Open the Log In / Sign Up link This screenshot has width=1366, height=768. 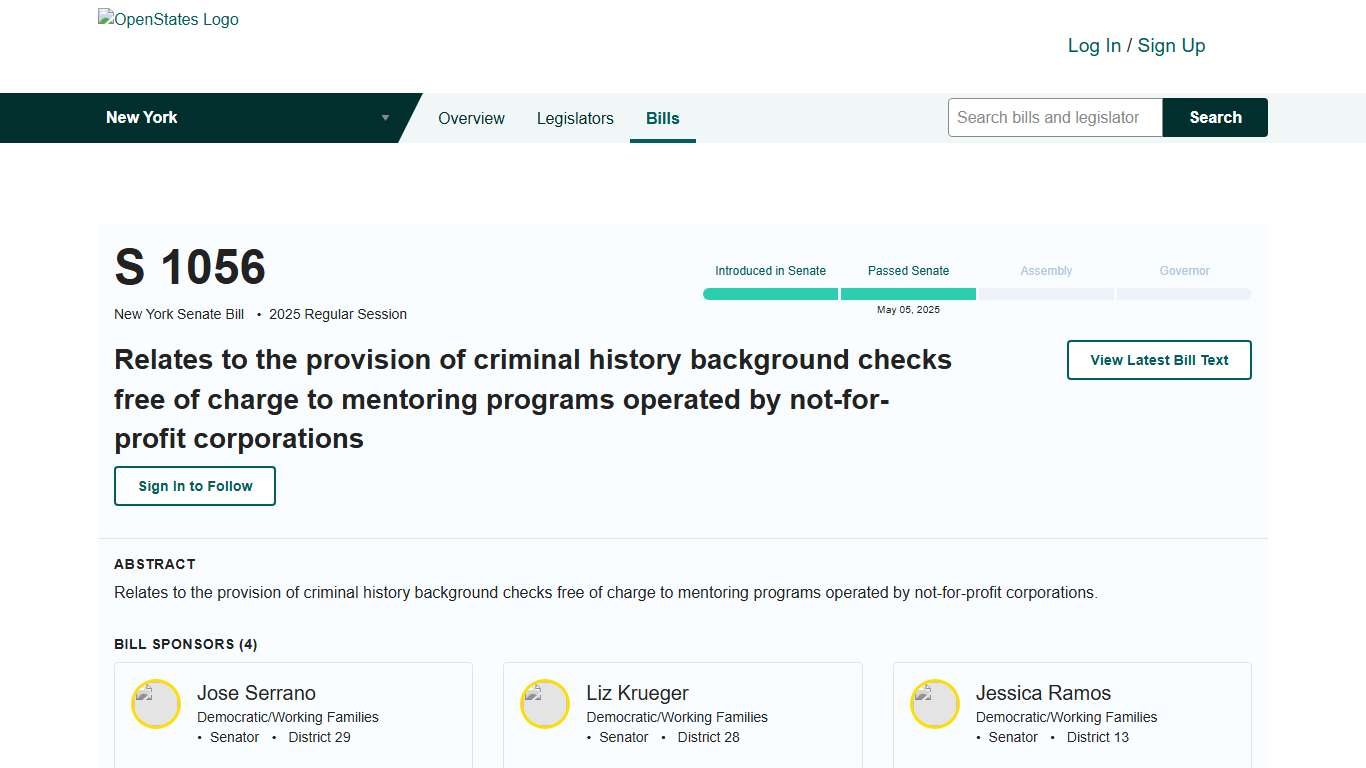1136,46
